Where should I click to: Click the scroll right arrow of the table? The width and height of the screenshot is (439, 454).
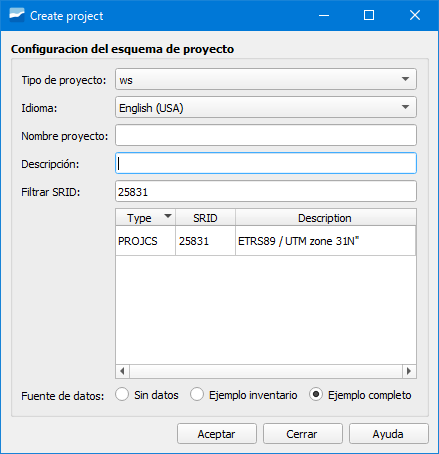click(409, 371)
